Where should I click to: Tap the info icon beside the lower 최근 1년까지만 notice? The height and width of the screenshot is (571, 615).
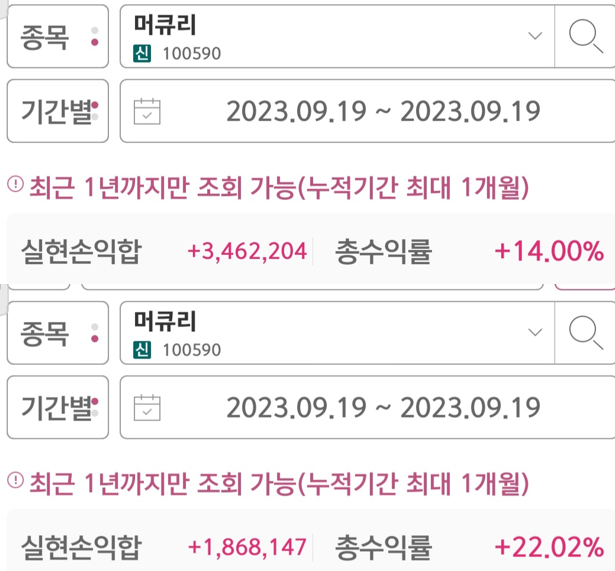pos(16,480)
